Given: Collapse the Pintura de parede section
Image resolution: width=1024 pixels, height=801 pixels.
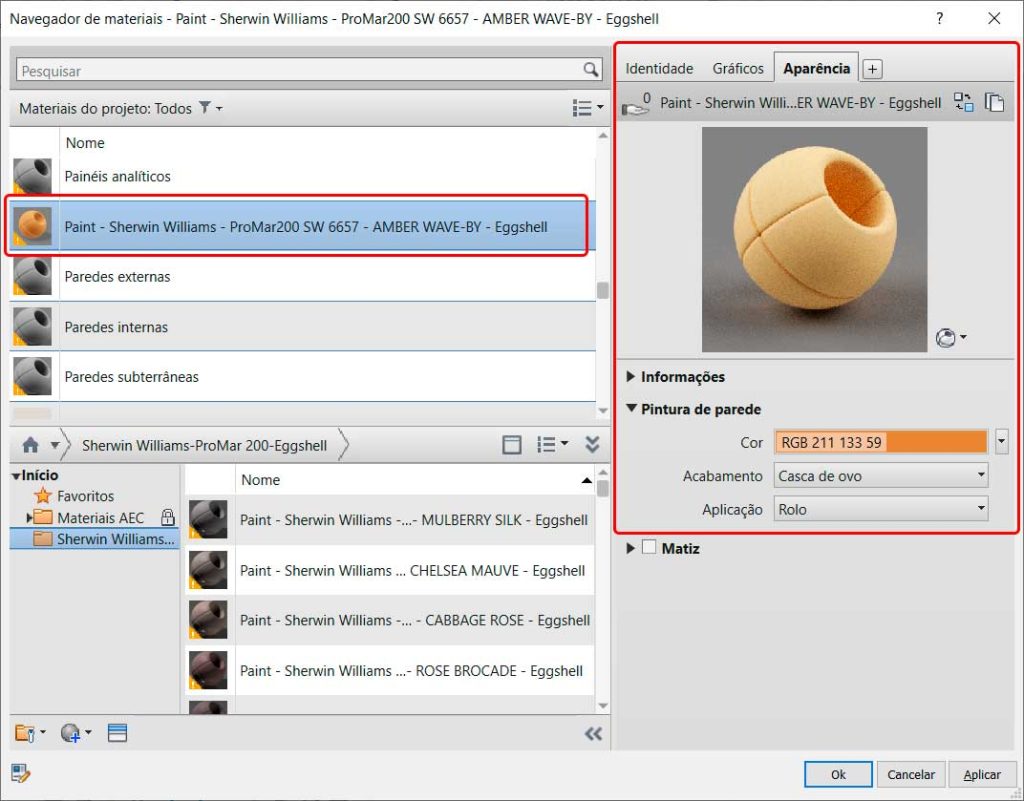Looking at the screenshot, I should tap(631, 409).
